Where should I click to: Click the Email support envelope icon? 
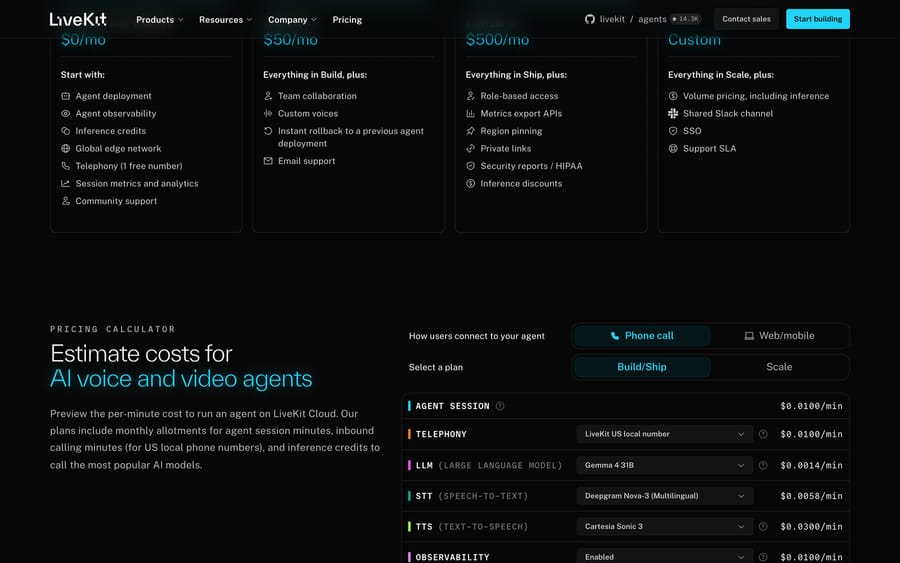coord(268,161)
